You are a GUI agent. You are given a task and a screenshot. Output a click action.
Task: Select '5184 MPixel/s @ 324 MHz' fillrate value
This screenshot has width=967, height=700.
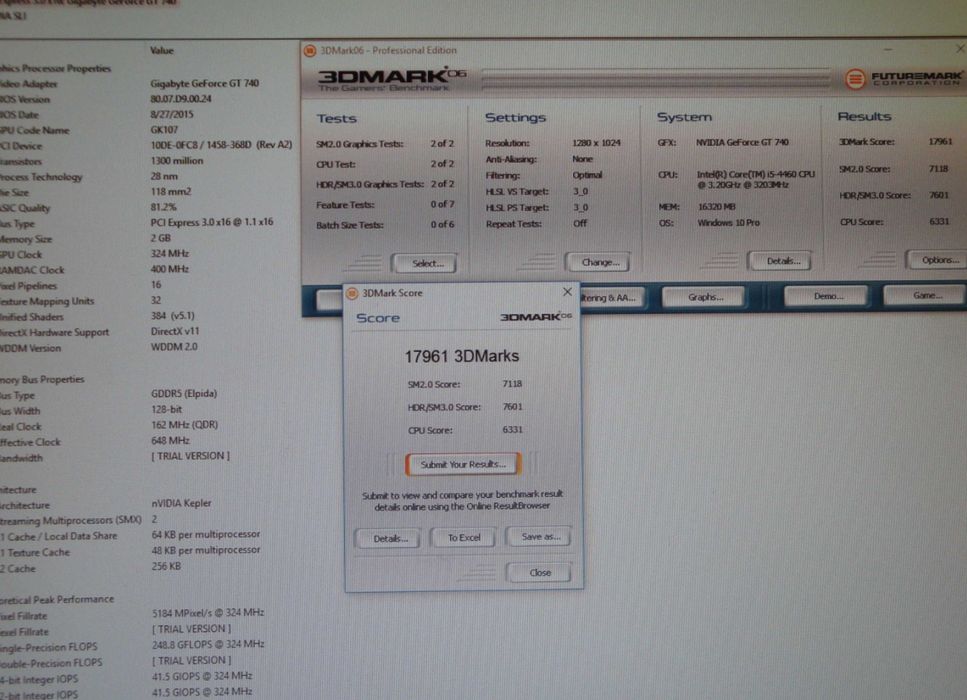[x=208, y=612]
